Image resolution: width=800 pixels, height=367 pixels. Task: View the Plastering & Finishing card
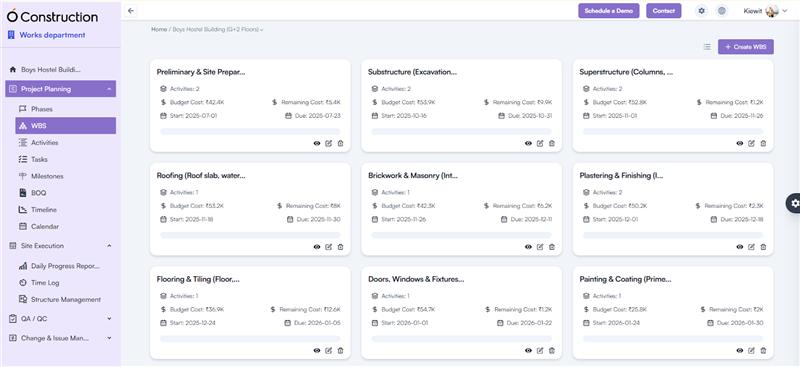tap(740, 247)
